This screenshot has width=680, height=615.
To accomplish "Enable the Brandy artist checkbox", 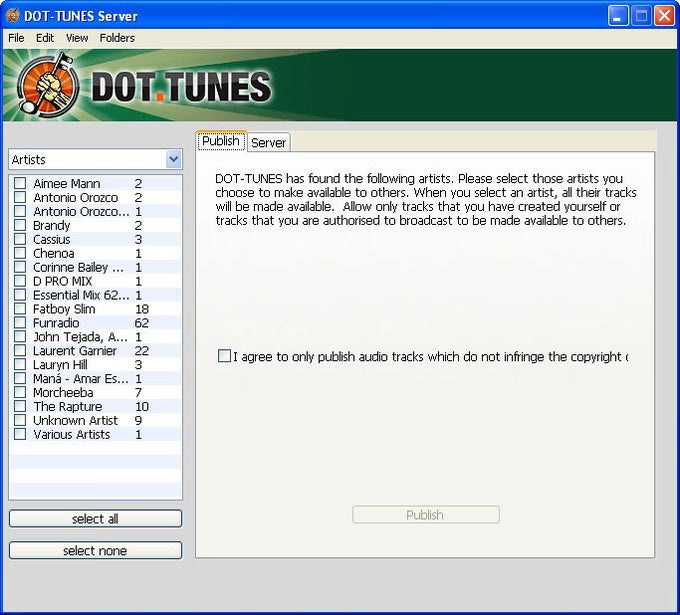I will 20,225.
